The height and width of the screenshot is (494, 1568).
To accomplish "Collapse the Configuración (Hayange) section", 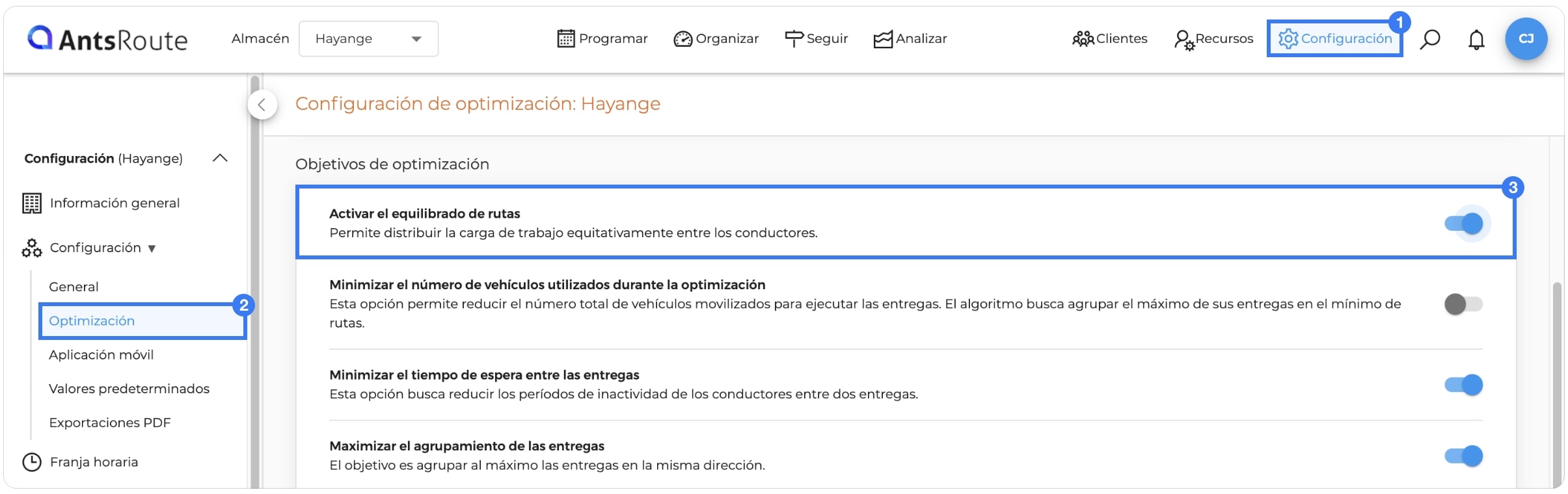I will (220, 158).
